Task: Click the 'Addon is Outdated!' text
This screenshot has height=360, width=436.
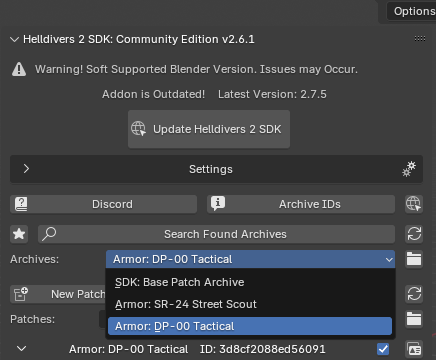Action: [153, 94]
